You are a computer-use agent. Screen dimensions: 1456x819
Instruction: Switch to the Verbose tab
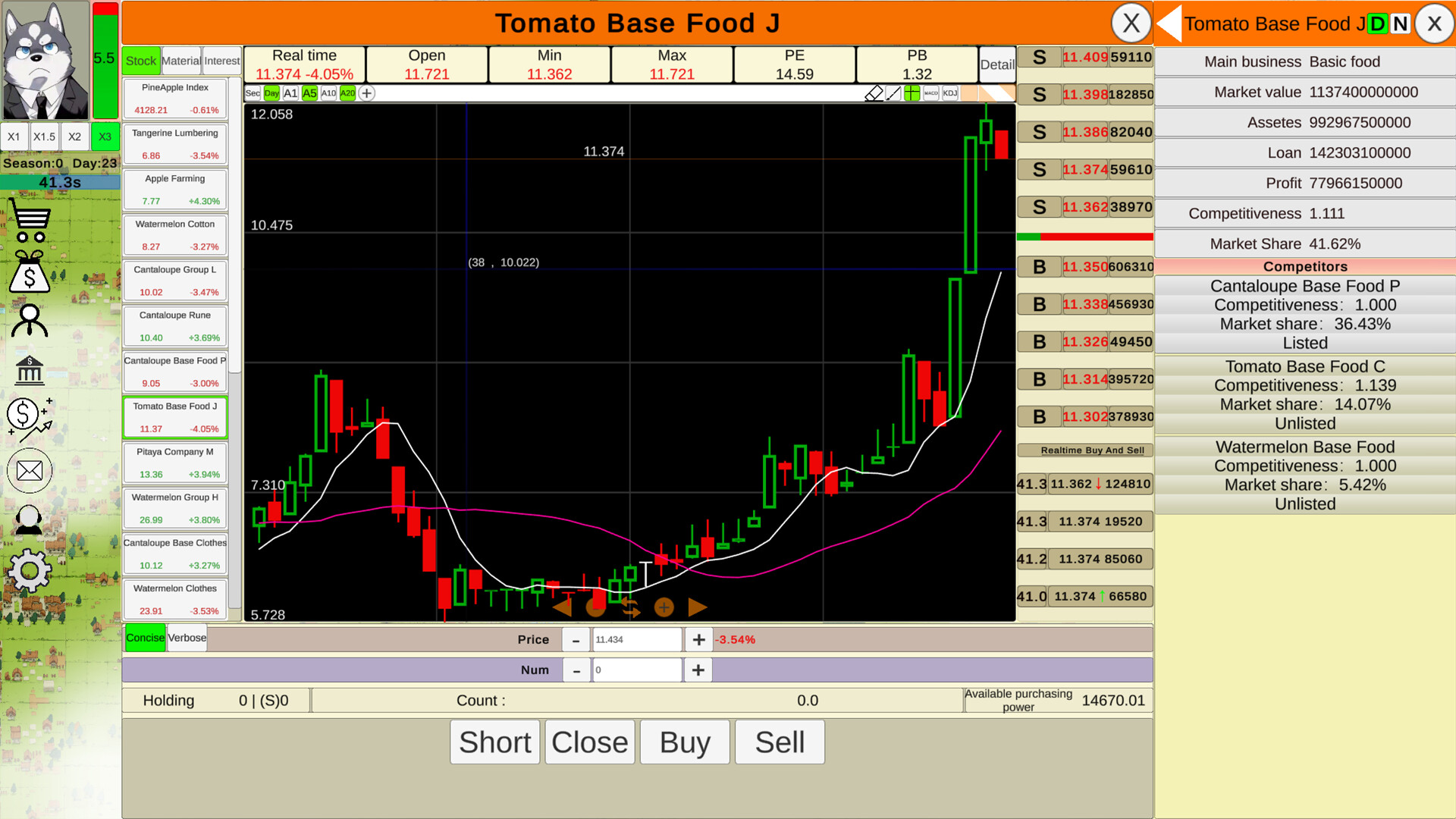click(x=187, y=638)
